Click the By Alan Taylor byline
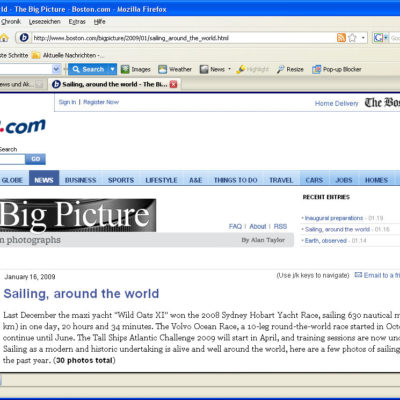Viewport: 400px width, 400px height. (x=263, y=240)
